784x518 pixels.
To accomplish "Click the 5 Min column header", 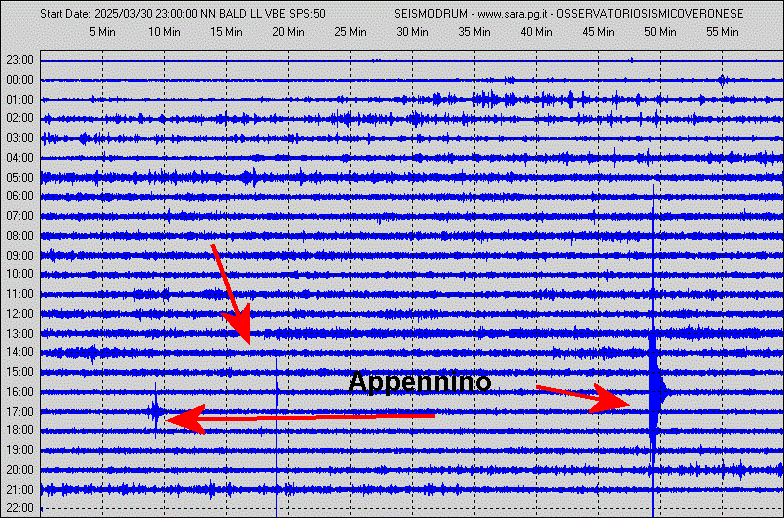I will point(102,32).
